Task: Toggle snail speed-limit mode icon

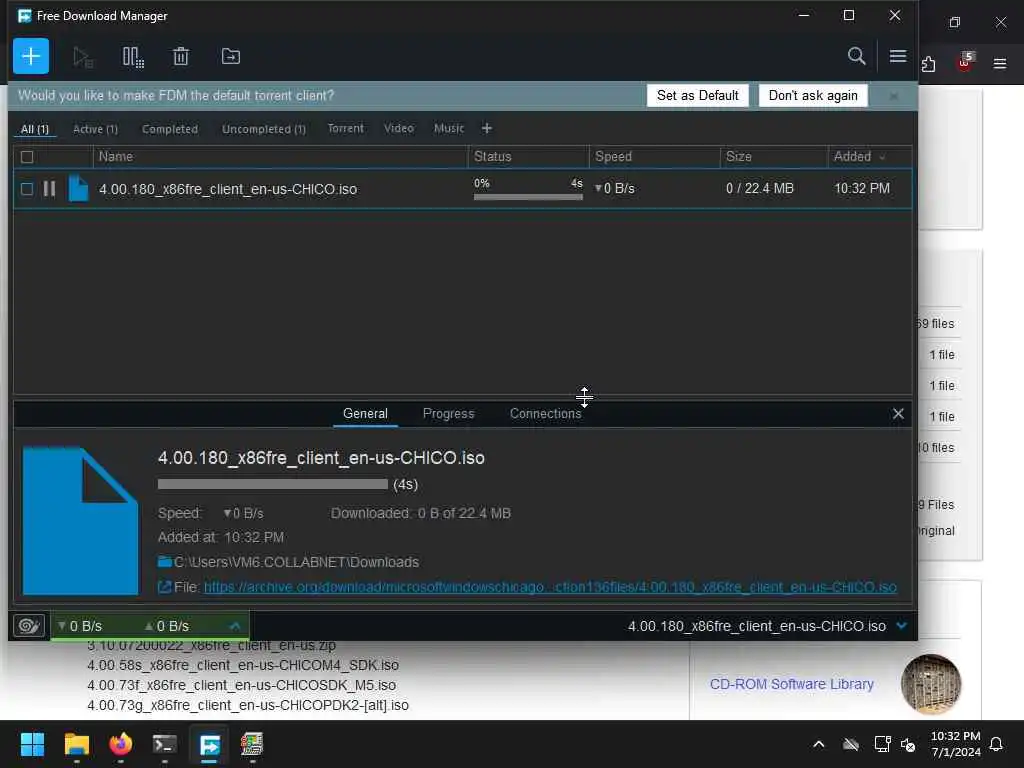Action: click(x=29, y=626)
